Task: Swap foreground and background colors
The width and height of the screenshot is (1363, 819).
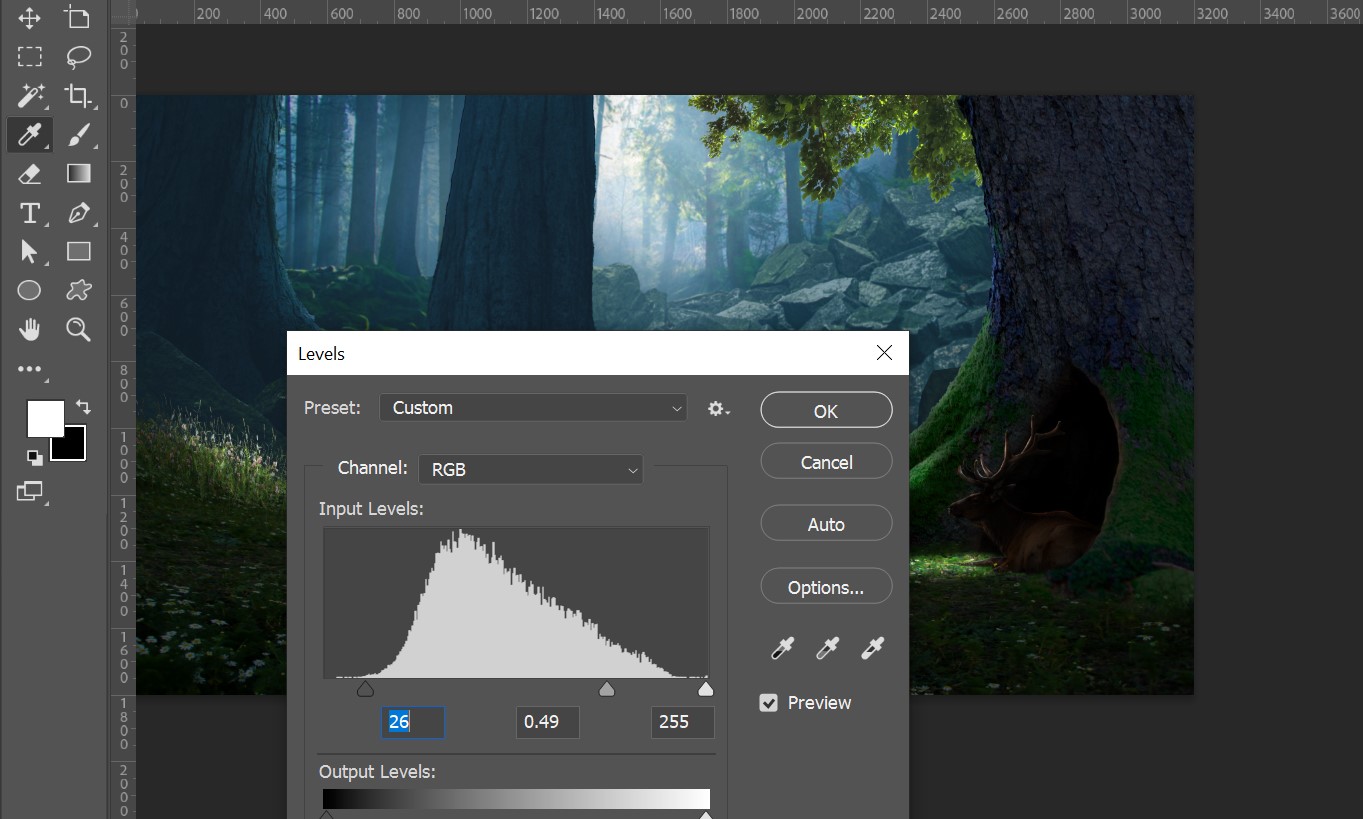Action: tap(83, 407)
